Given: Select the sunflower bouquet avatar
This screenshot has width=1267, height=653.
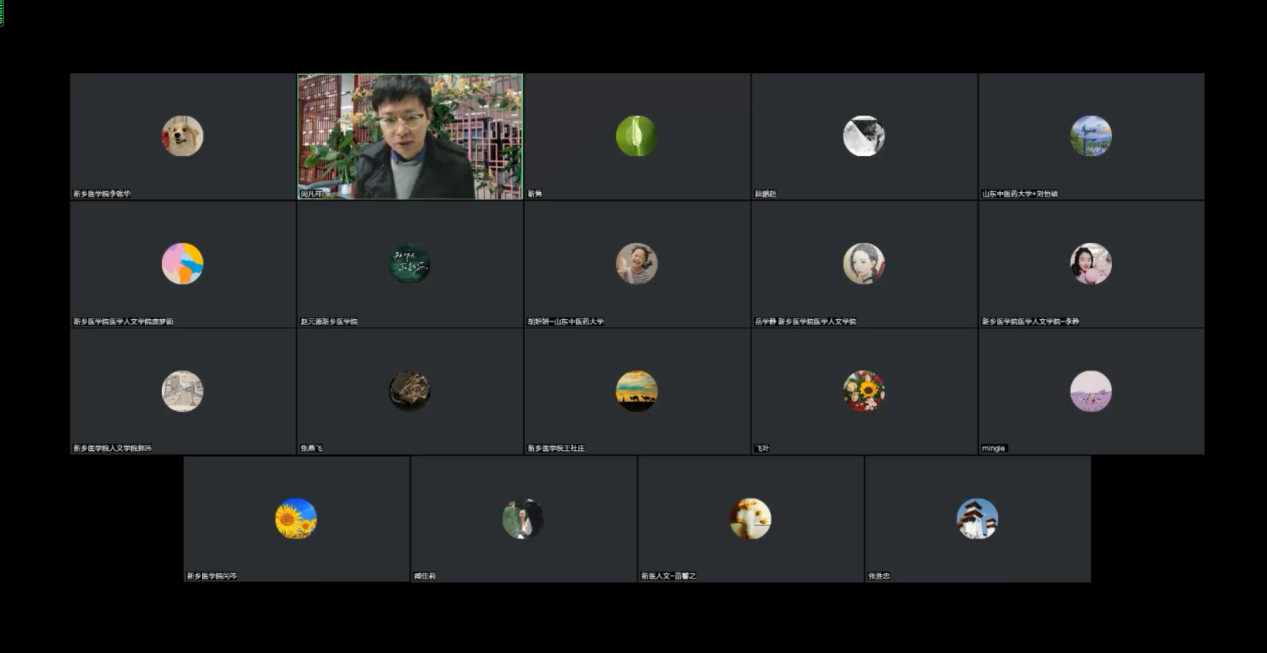Looking at the screenshot, I should tap(863, 391).
